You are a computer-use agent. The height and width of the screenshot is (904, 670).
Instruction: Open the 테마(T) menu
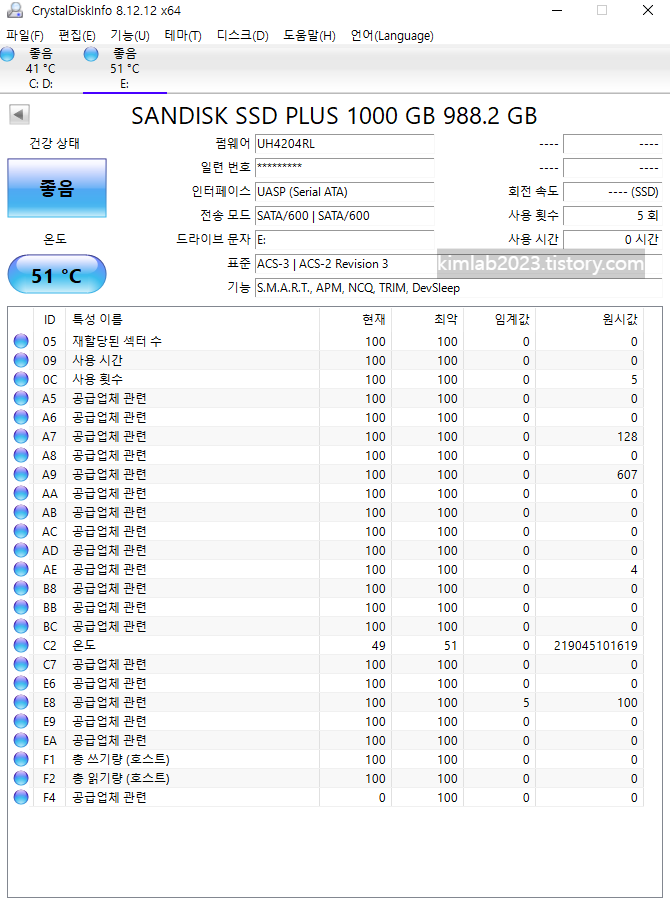pos(183,36)
